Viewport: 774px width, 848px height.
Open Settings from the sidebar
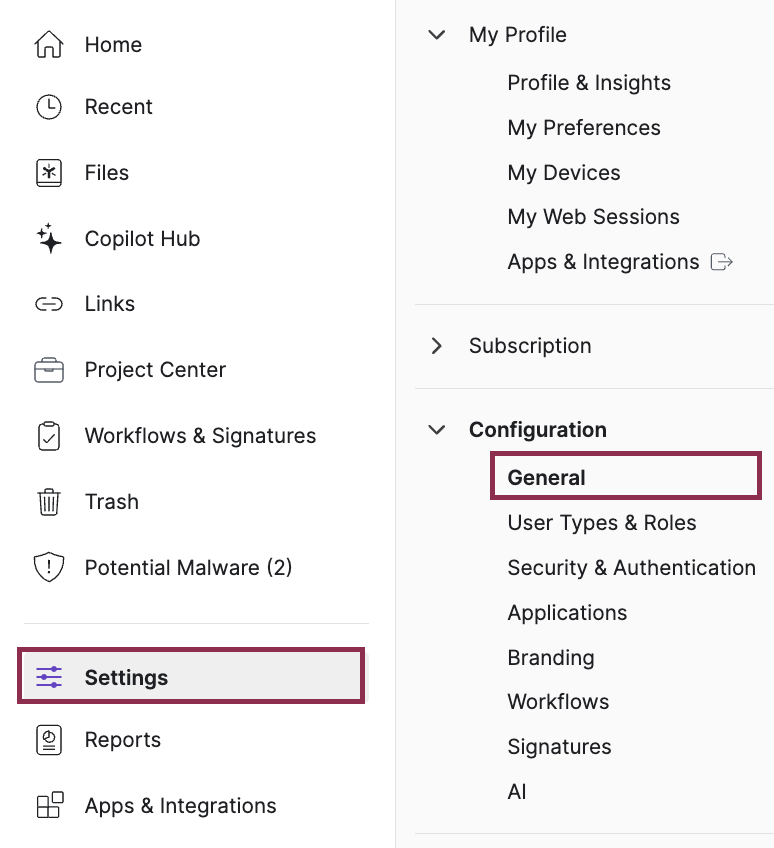click(x=126, y=677)
